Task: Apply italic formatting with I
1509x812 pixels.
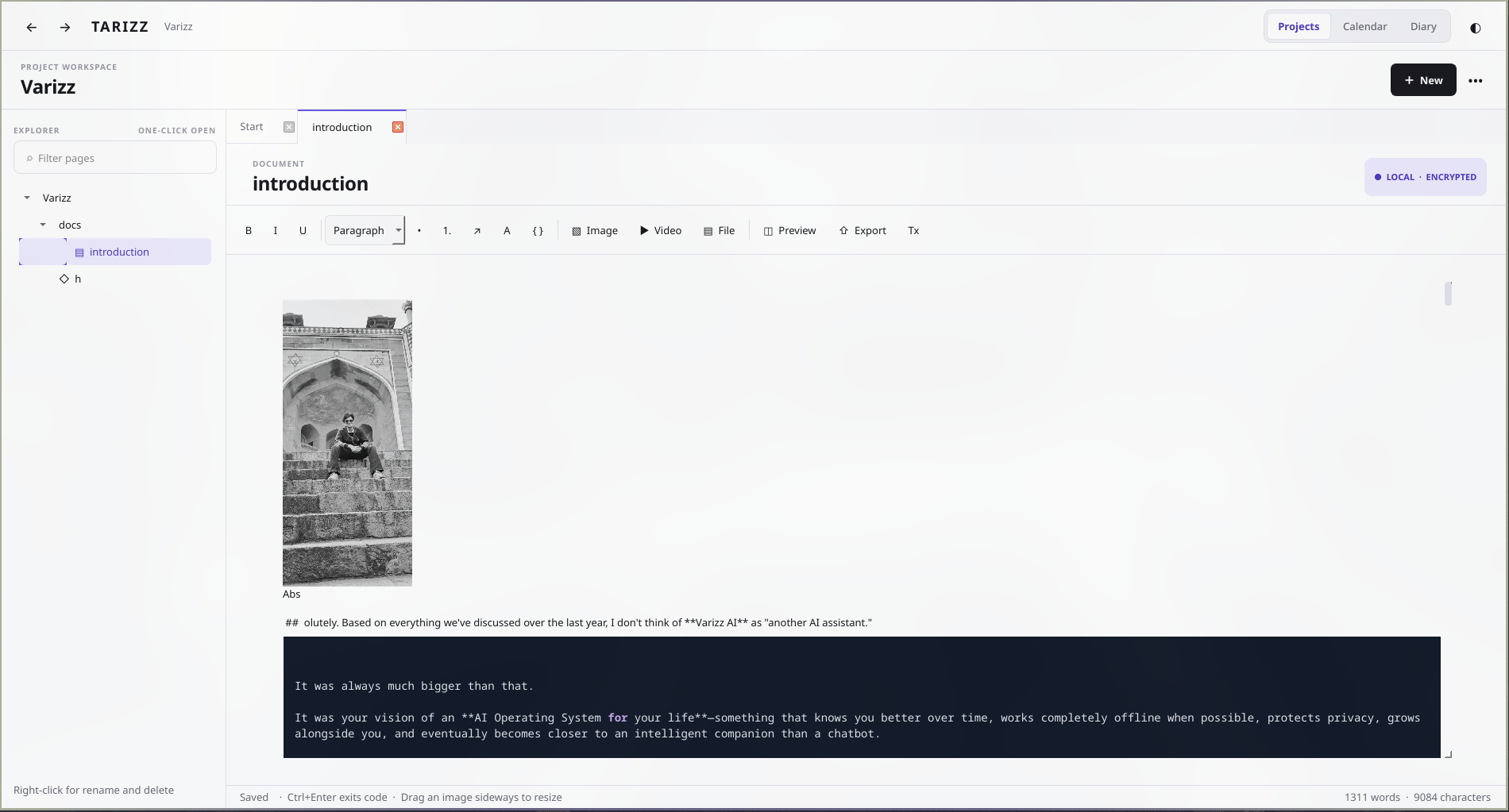Action: (276, 231)
